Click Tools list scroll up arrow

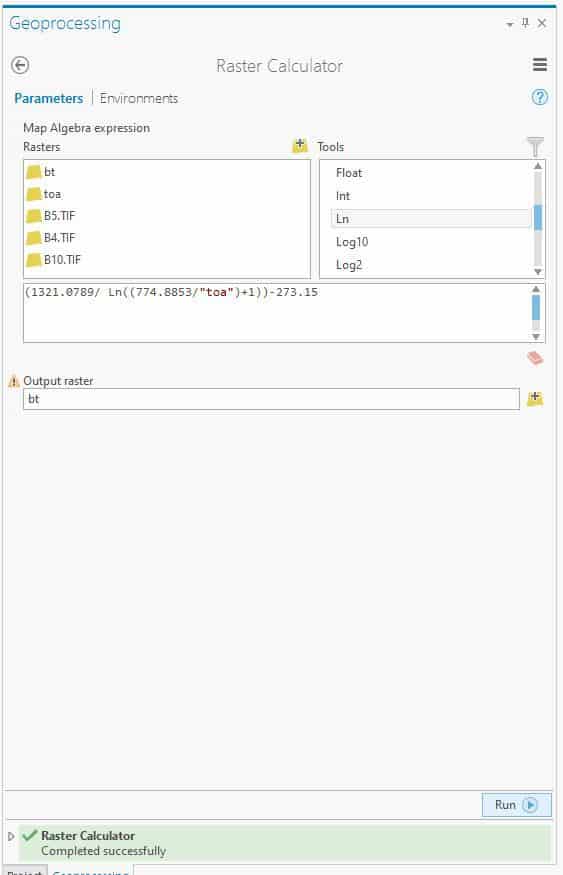coord(538,166)
